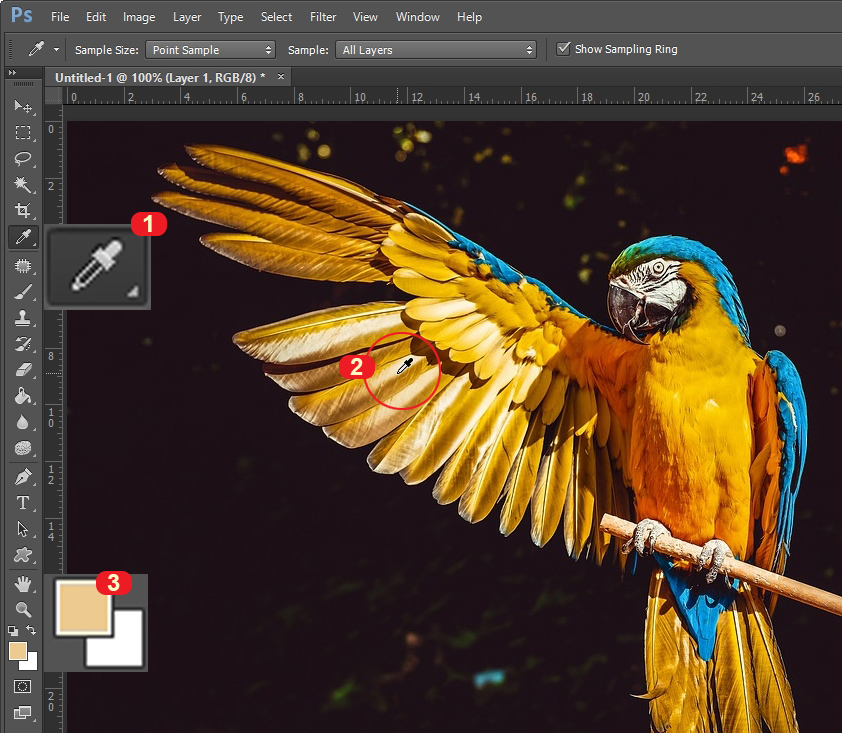Select the Zoom tool
Screen dimensions: 842x733
click(23, 609)
